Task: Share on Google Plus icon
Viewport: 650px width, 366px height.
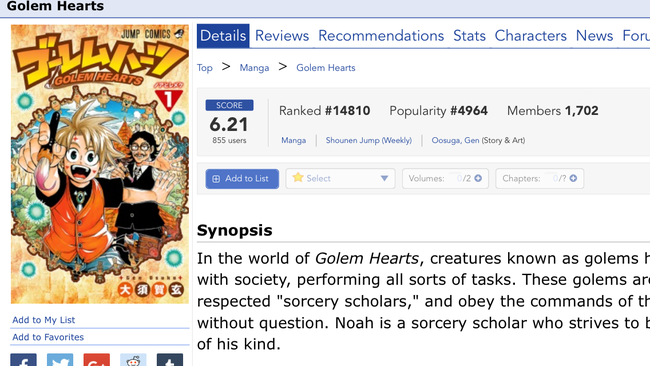Action: pyautogui.click(x=97, y=360)
